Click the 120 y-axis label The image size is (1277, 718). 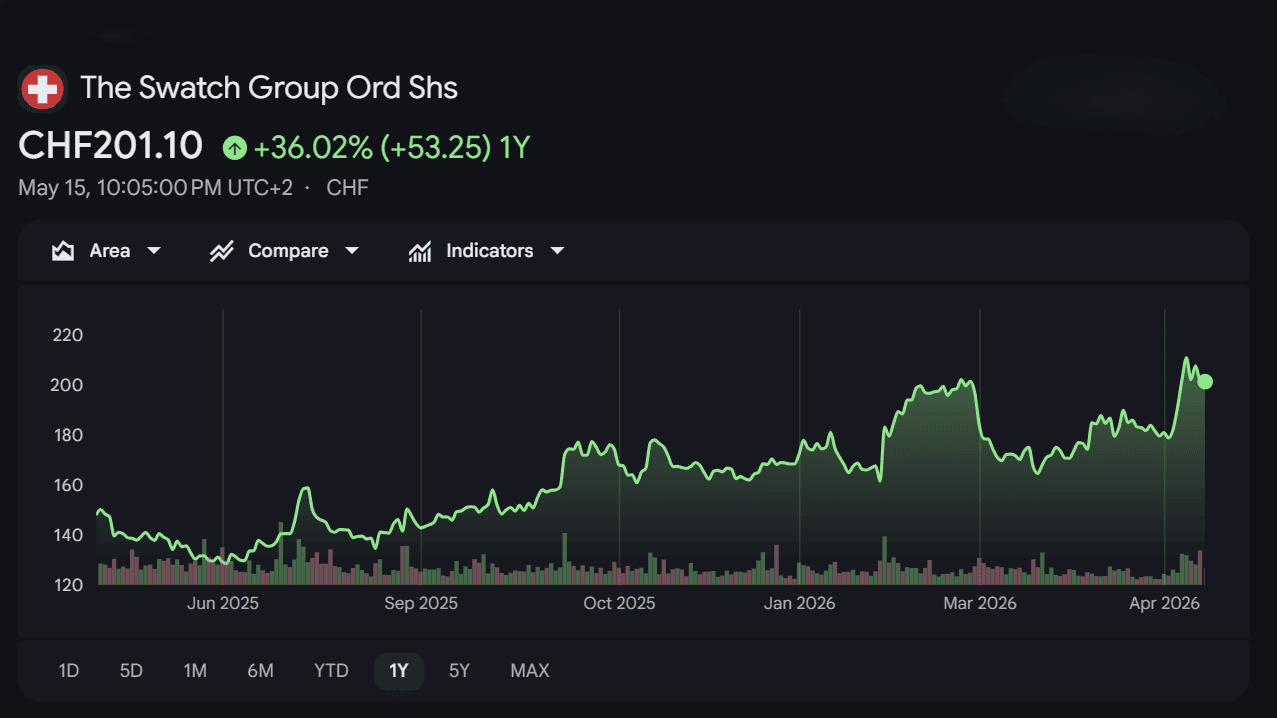coord(67,585)
